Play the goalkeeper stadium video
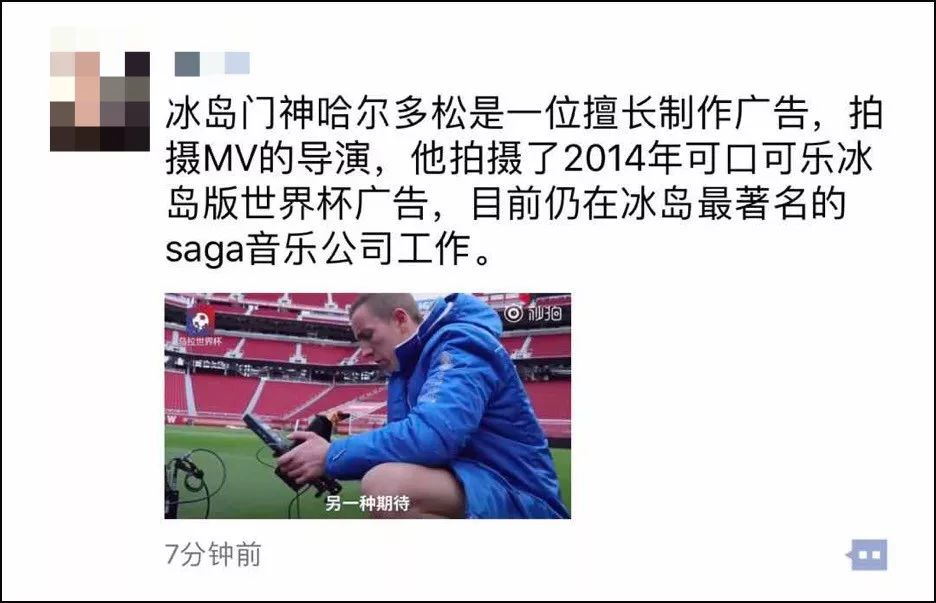Screen dimensions: 936x603 point(368,405)
